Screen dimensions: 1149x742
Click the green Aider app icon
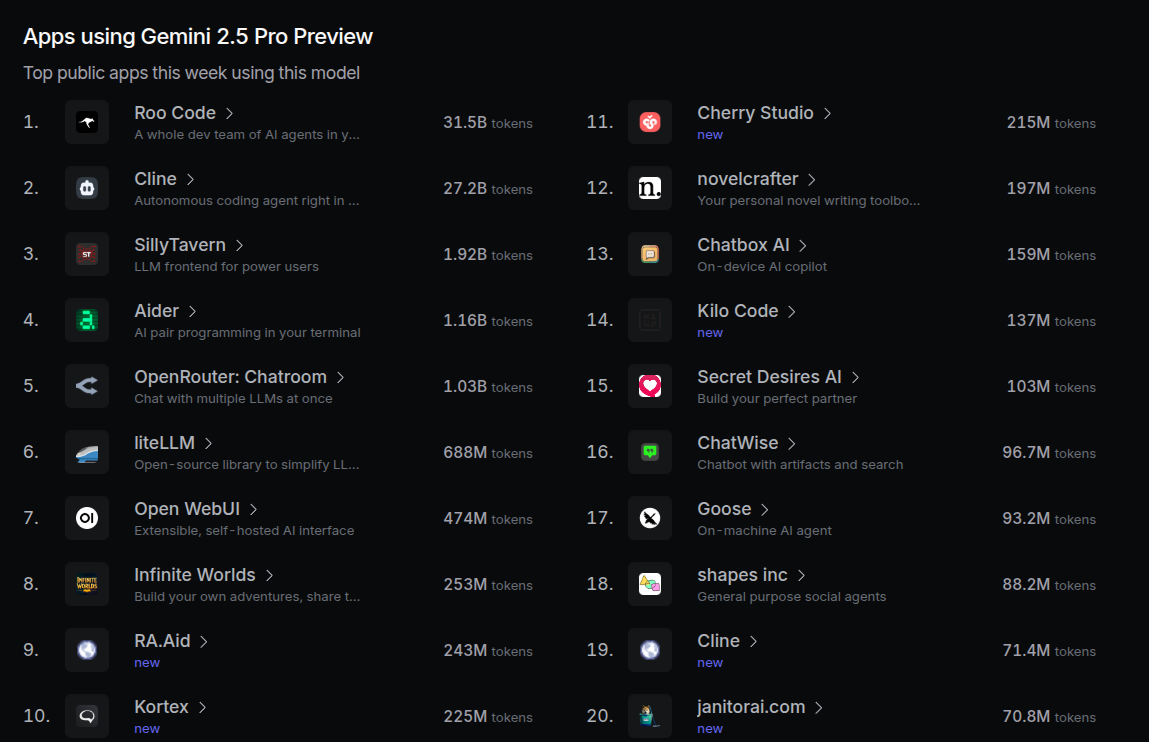[x=86, y=320]
